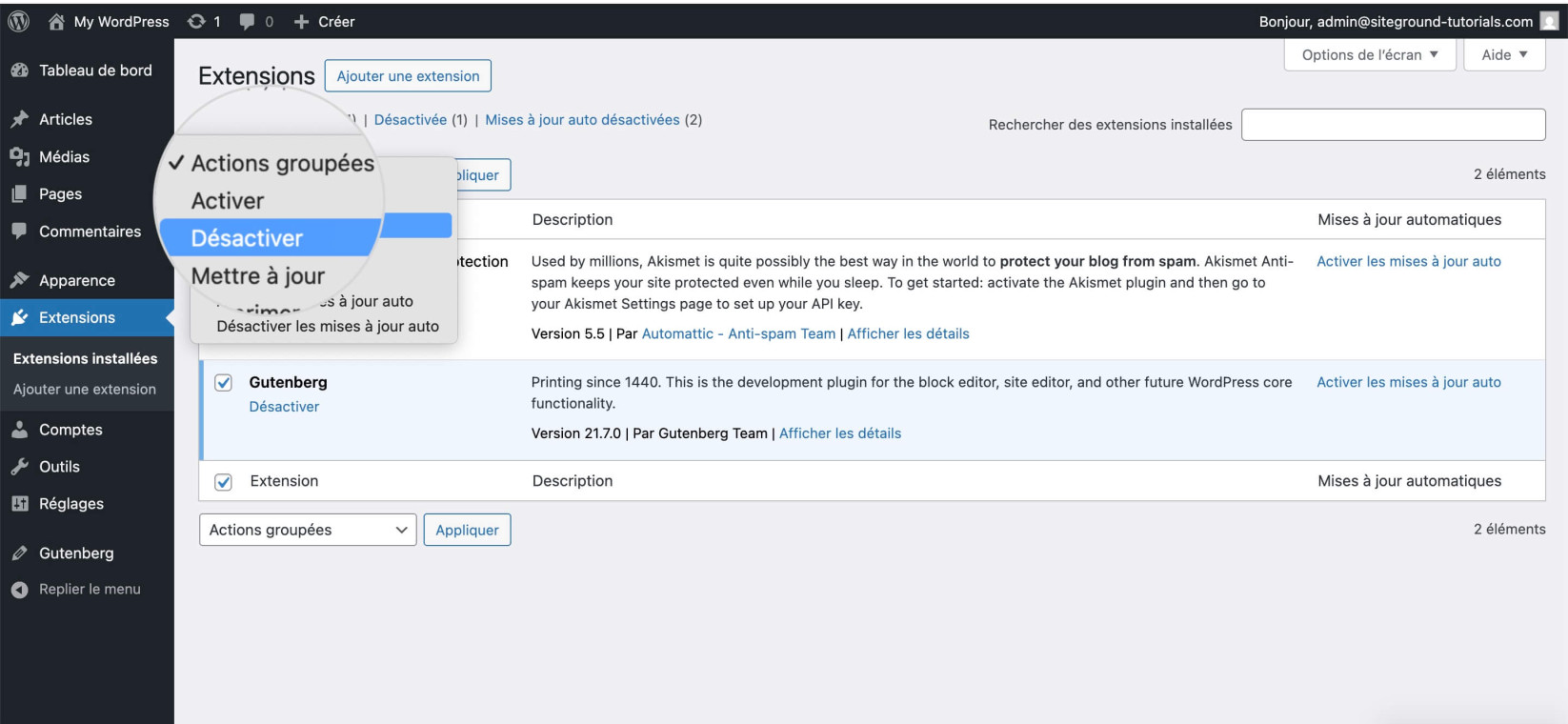Click the Pages icon in sidebar
1568x724 pixels.
pyautogui.click(x=19, y=193)
